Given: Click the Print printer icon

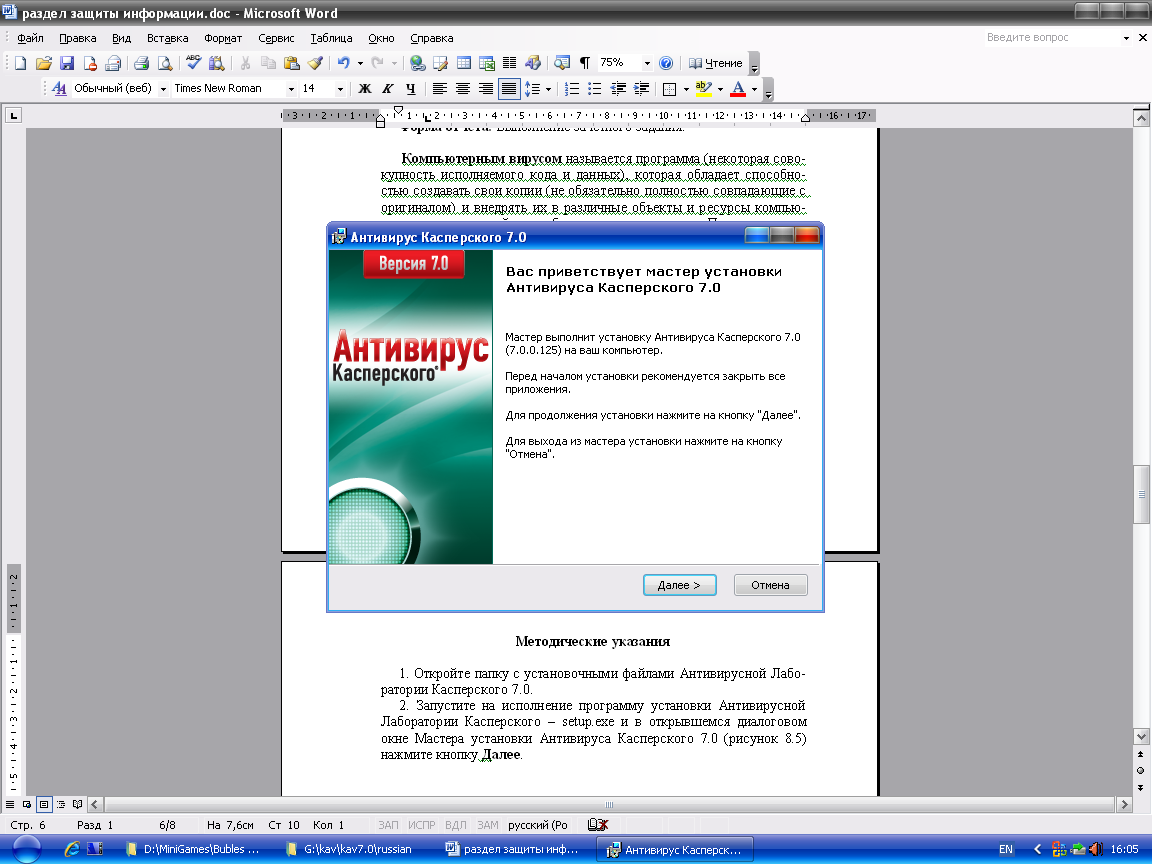Looking at the screenshot, I should 142,63.
